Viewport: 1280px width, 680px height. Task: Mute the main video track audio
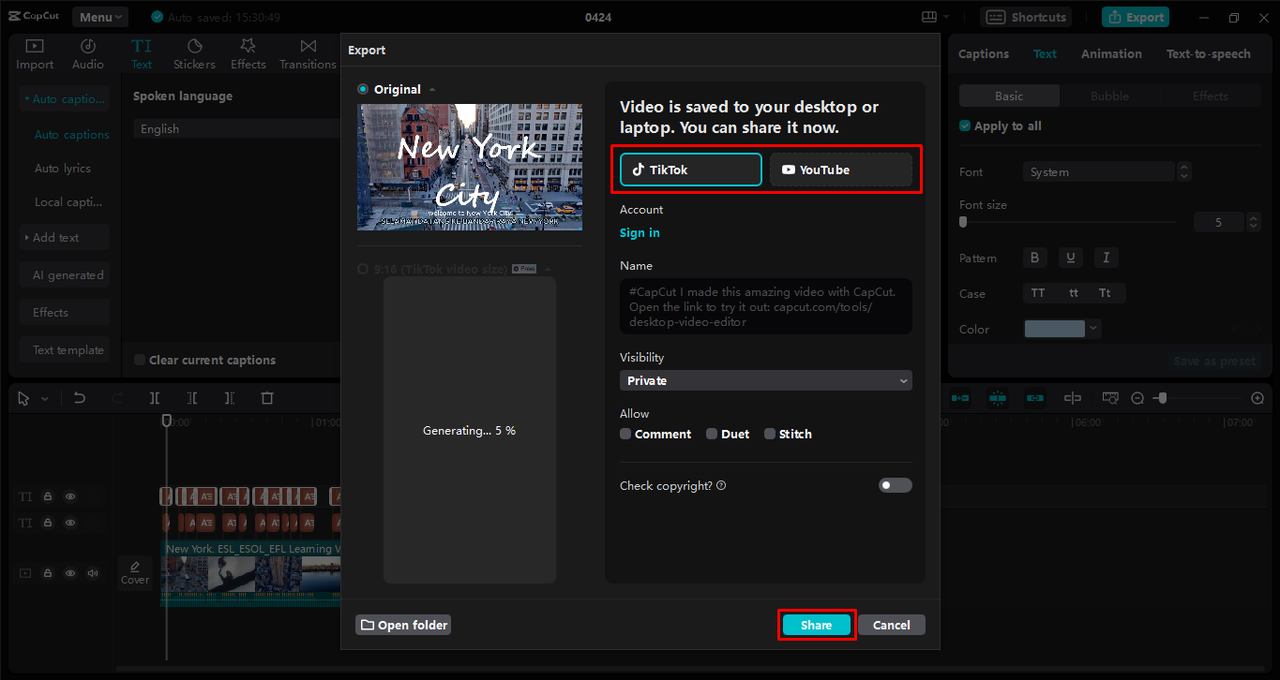click(93, 573)
